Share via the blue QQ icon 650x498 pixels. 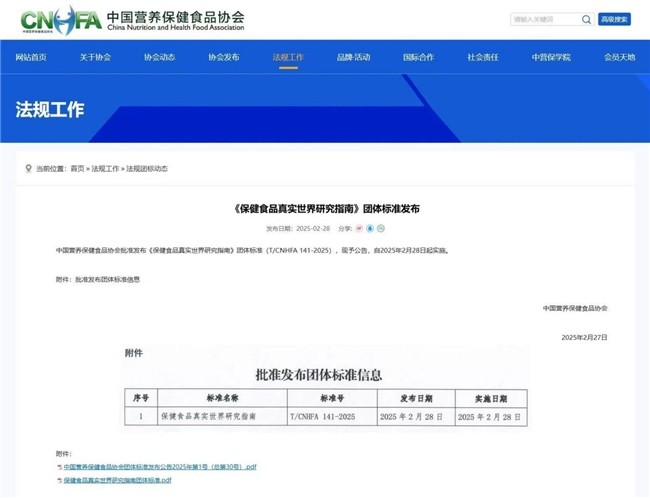pos(370,228)
